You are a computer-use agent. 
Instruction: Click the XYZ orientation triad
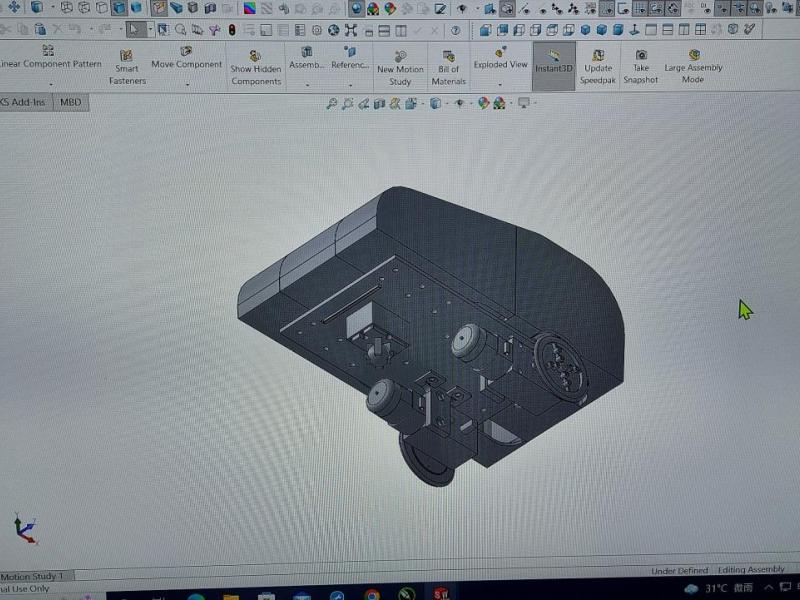point(24,529)
